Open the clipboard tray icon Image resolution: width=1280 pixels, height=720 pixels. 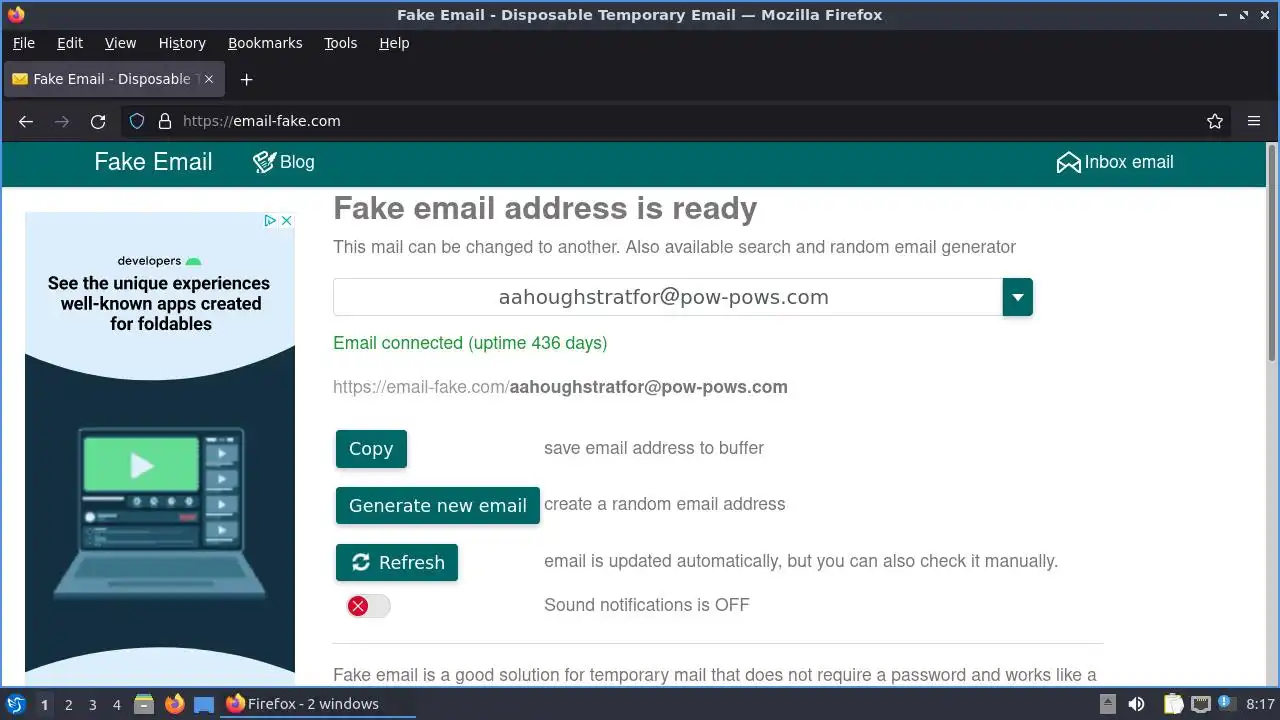pyautogui.click(x=1173, y=705)
